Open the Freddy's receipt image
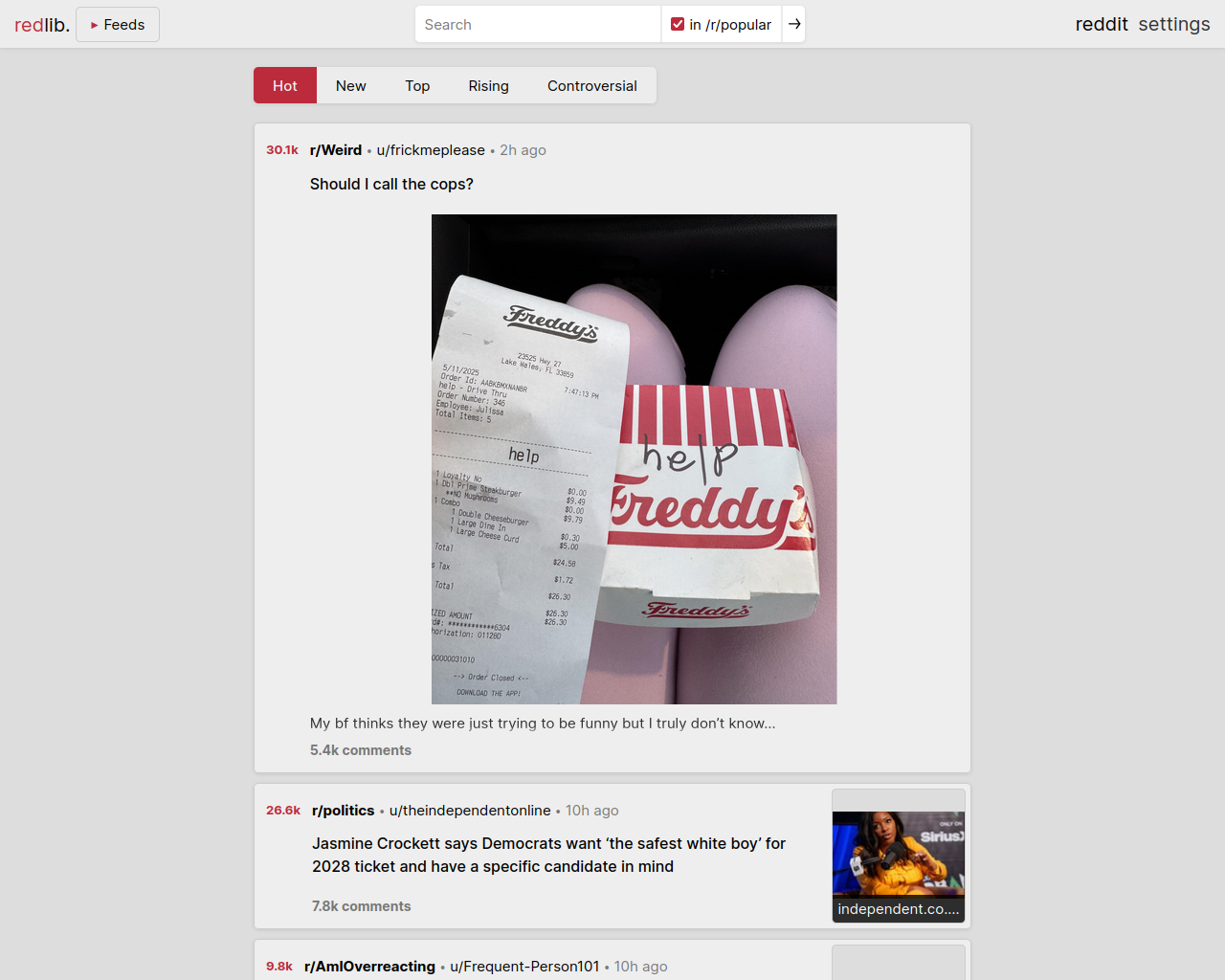The image size is (1225, 980). tap(634, 459)
